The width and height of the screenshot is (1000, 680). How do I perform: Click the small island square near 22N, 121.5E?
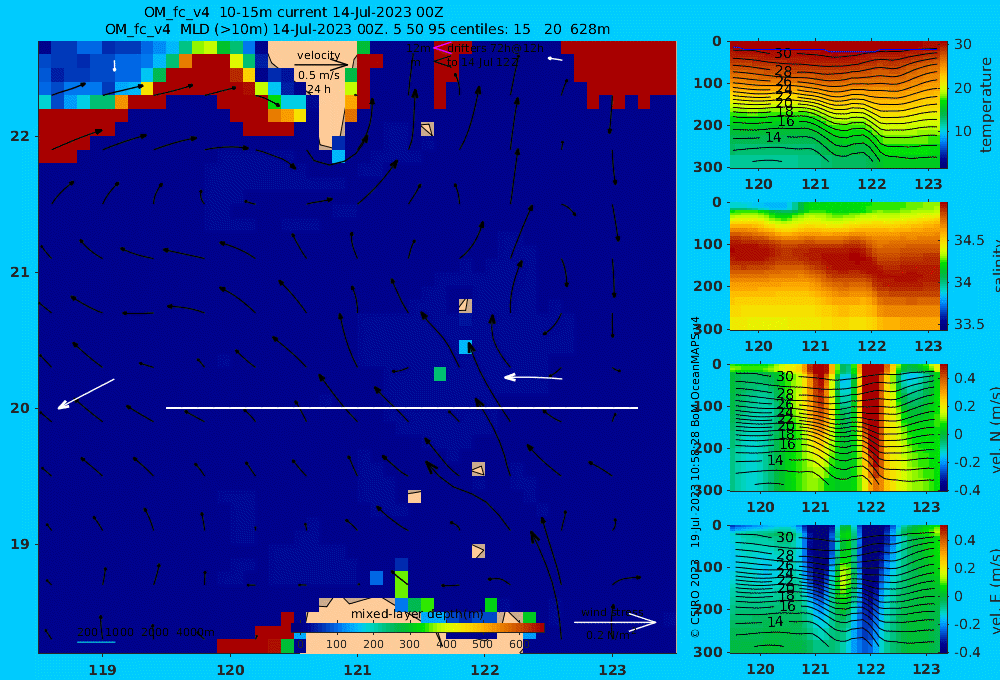click(x=427, y=129)
